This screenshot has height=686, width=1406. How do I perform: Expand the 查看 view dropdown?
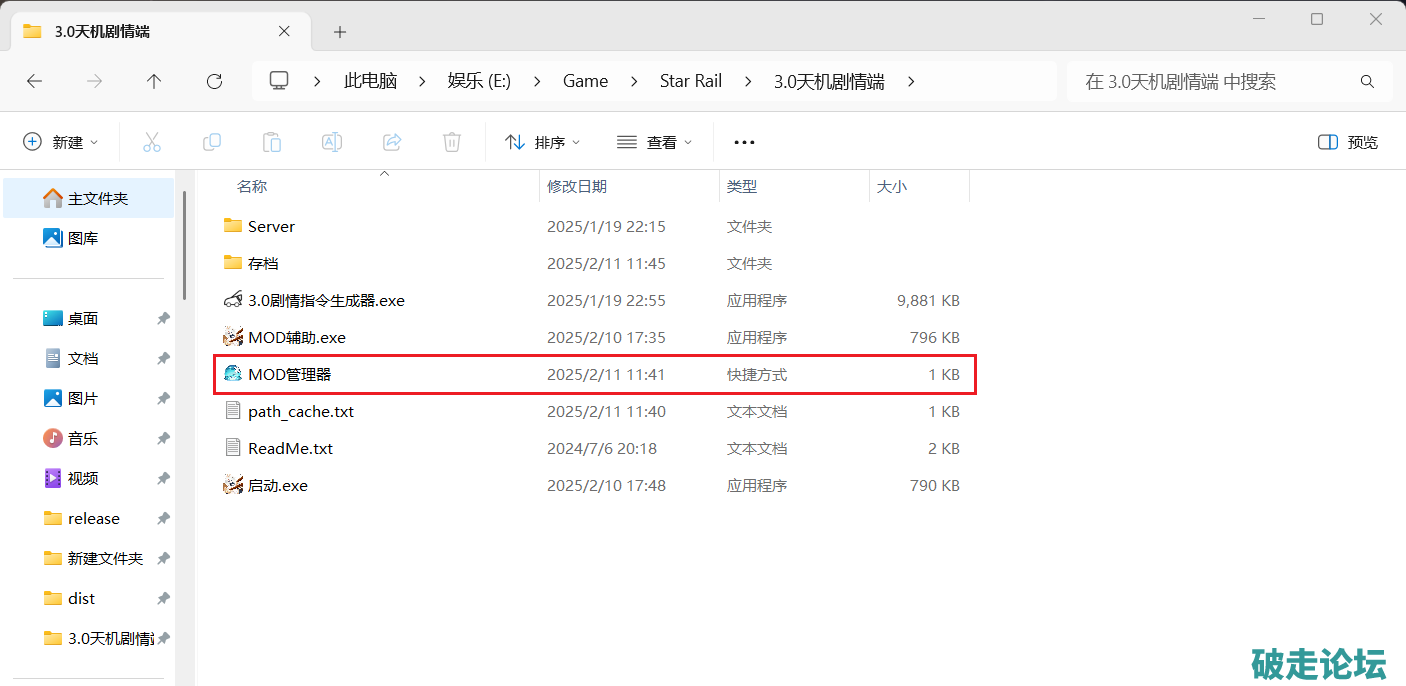point(655,142)
